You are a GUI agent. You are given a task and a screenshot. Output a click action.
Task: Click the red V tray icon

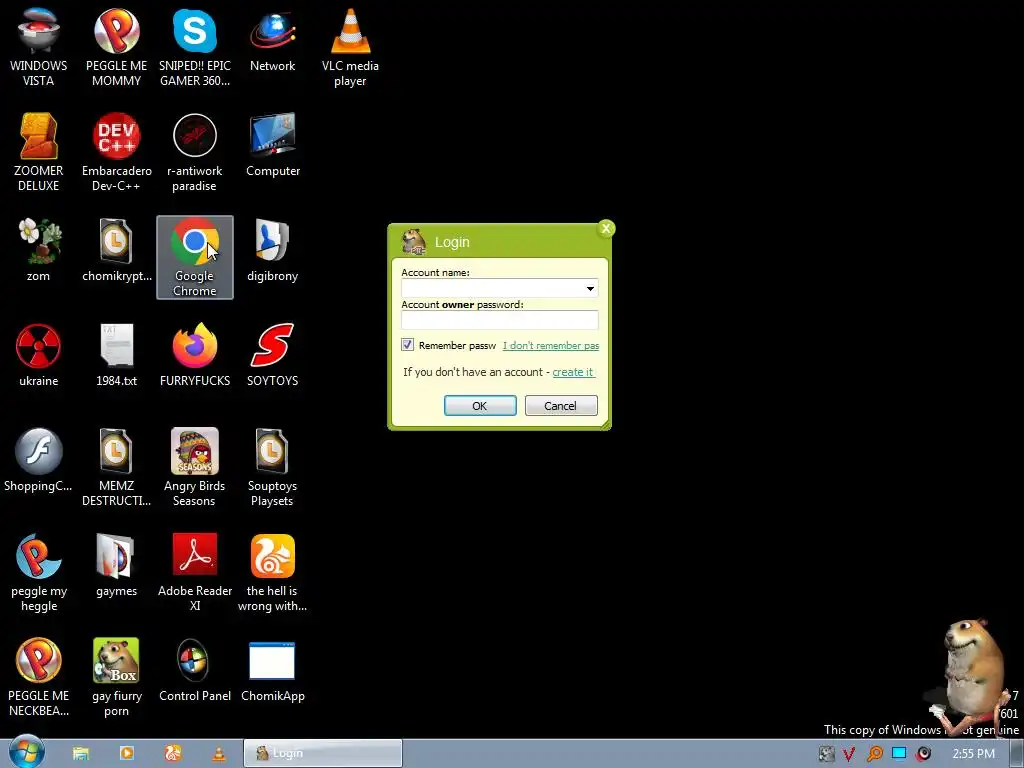click(x=849, y=754)
